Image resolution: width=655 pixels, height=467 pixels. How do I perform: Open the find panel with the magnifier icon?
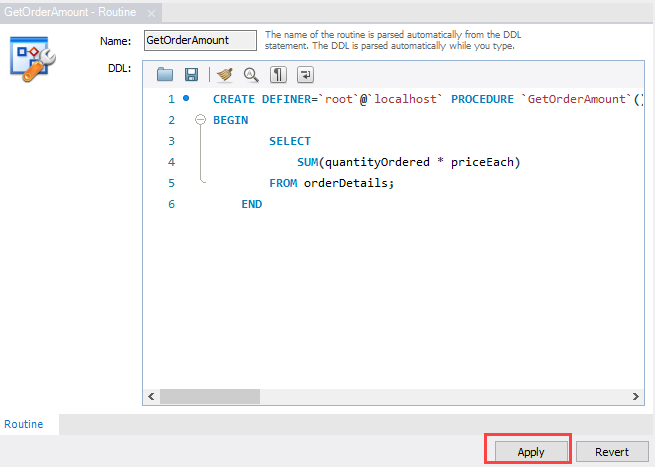(x=251, y=75)
